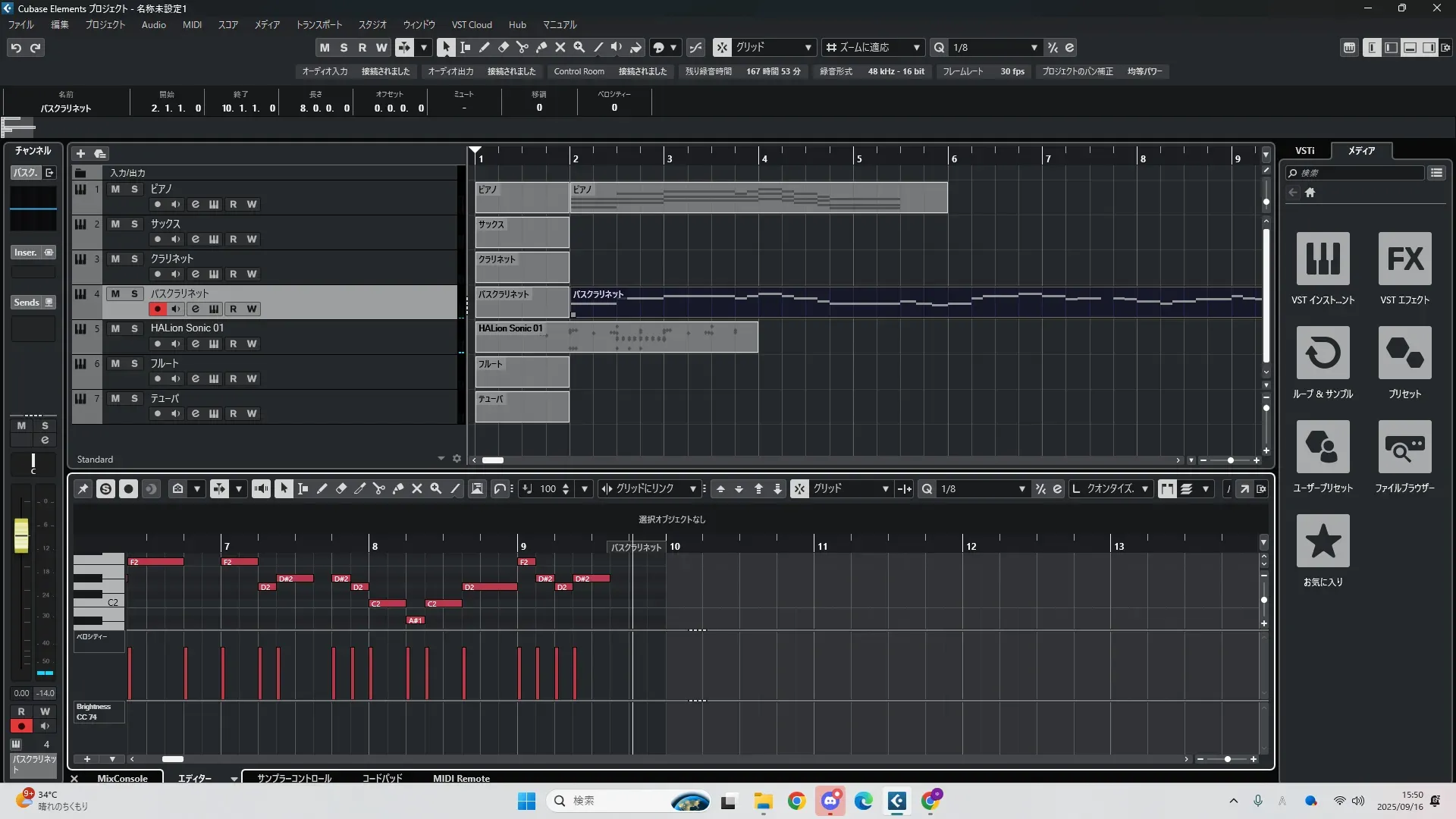Click the channel volume fader handle
1456x819 pixels.
click(x=21, y=535)
